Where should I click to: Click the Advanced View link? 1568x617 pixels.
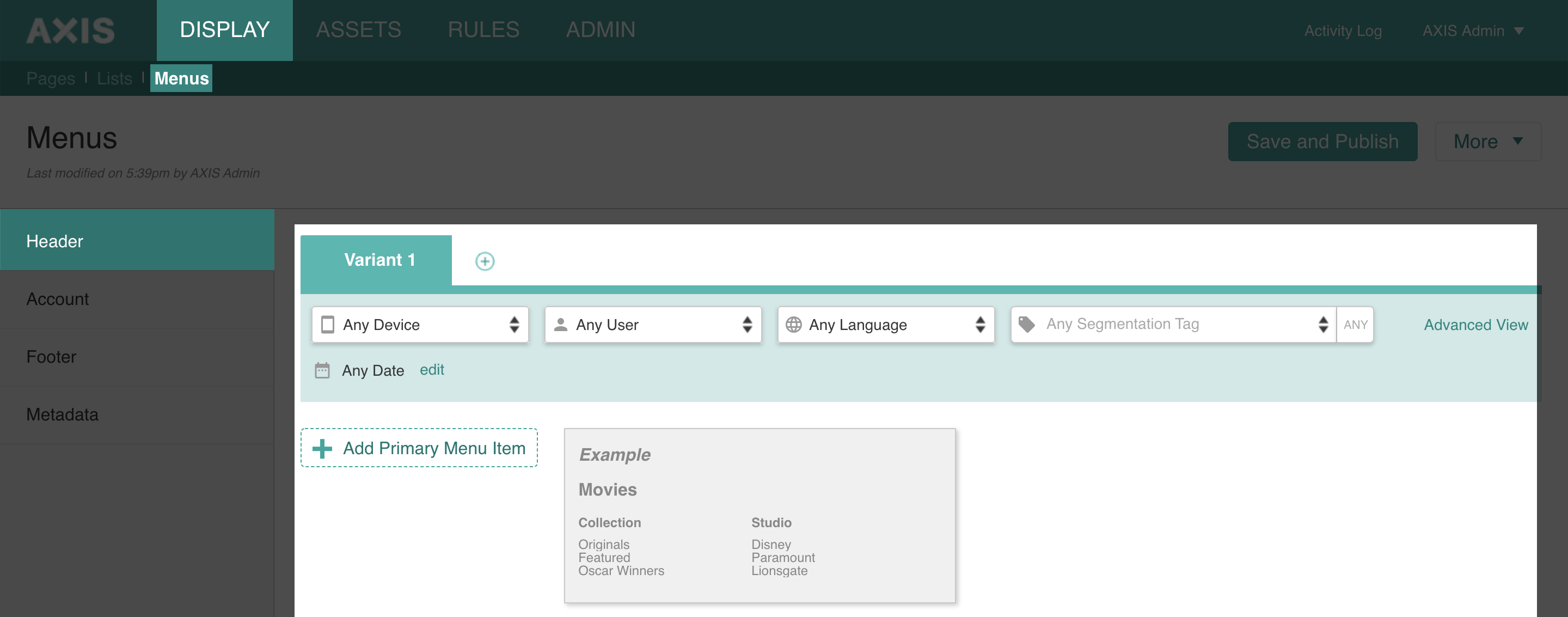1476,325
